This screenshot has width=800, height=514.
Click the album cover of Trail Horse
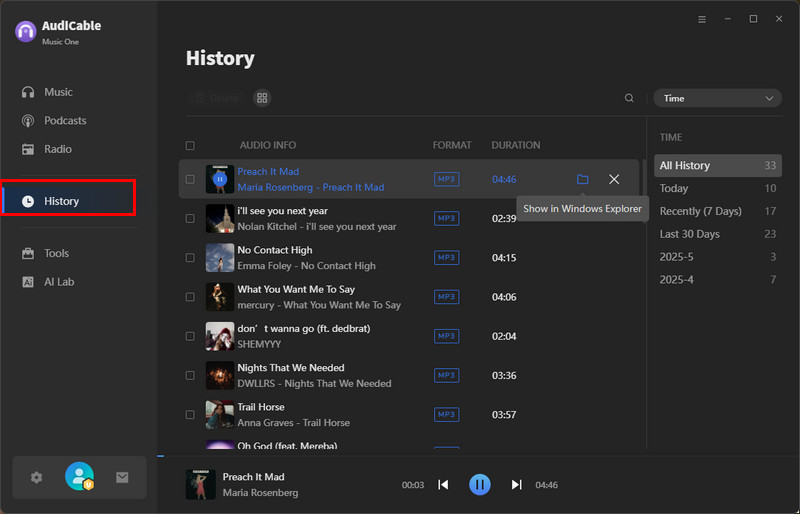tap(220, 414)
